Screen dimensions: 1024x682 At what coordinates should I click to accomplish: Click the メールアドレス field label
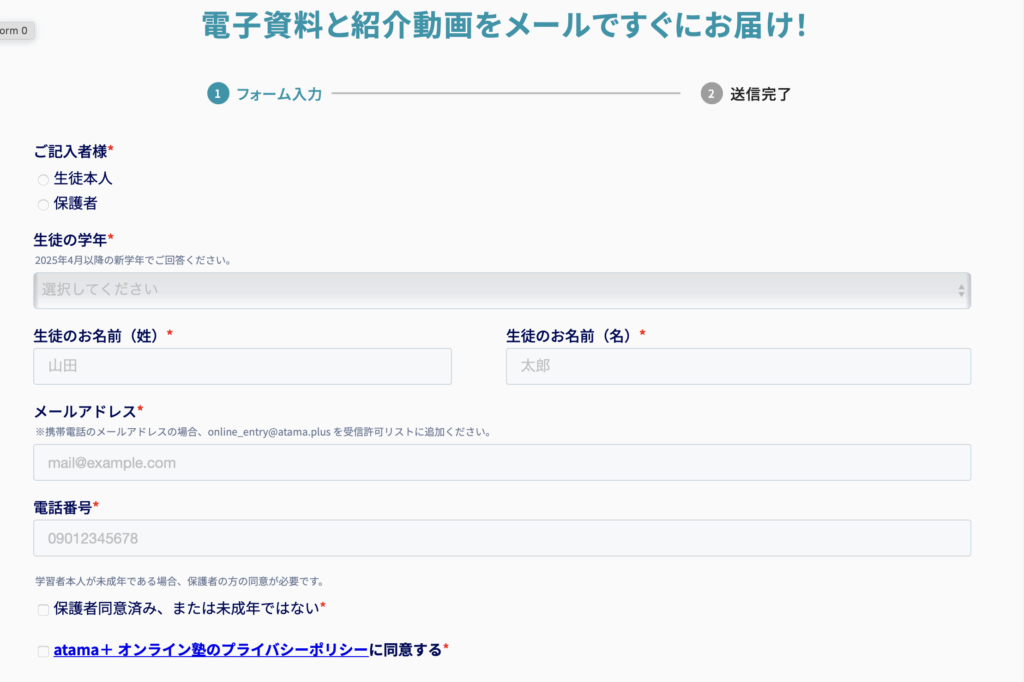[x=86, y=411]
